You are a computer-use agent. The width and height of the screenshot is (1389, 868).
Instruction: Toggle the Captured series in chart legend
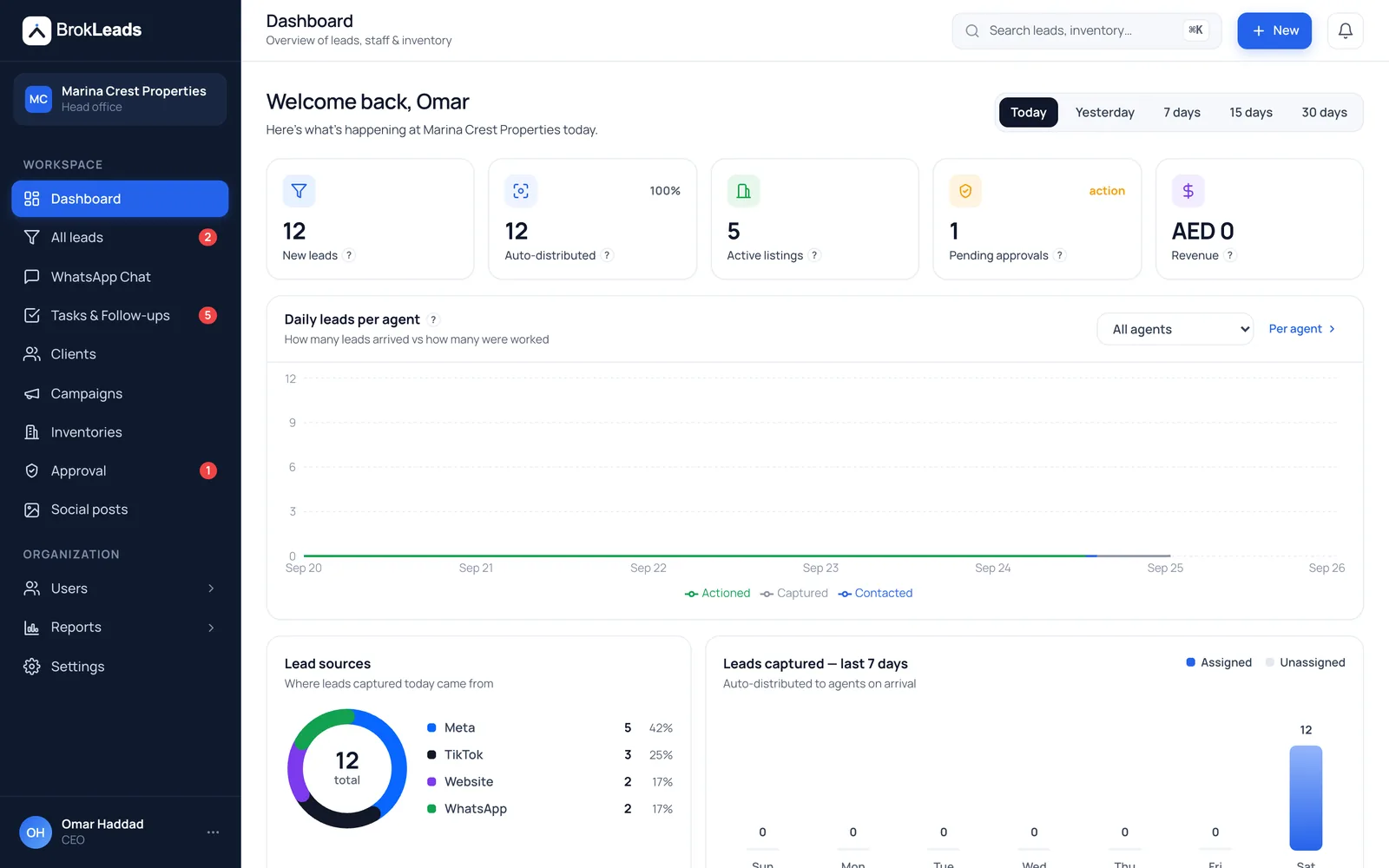(x=793, y=593)
